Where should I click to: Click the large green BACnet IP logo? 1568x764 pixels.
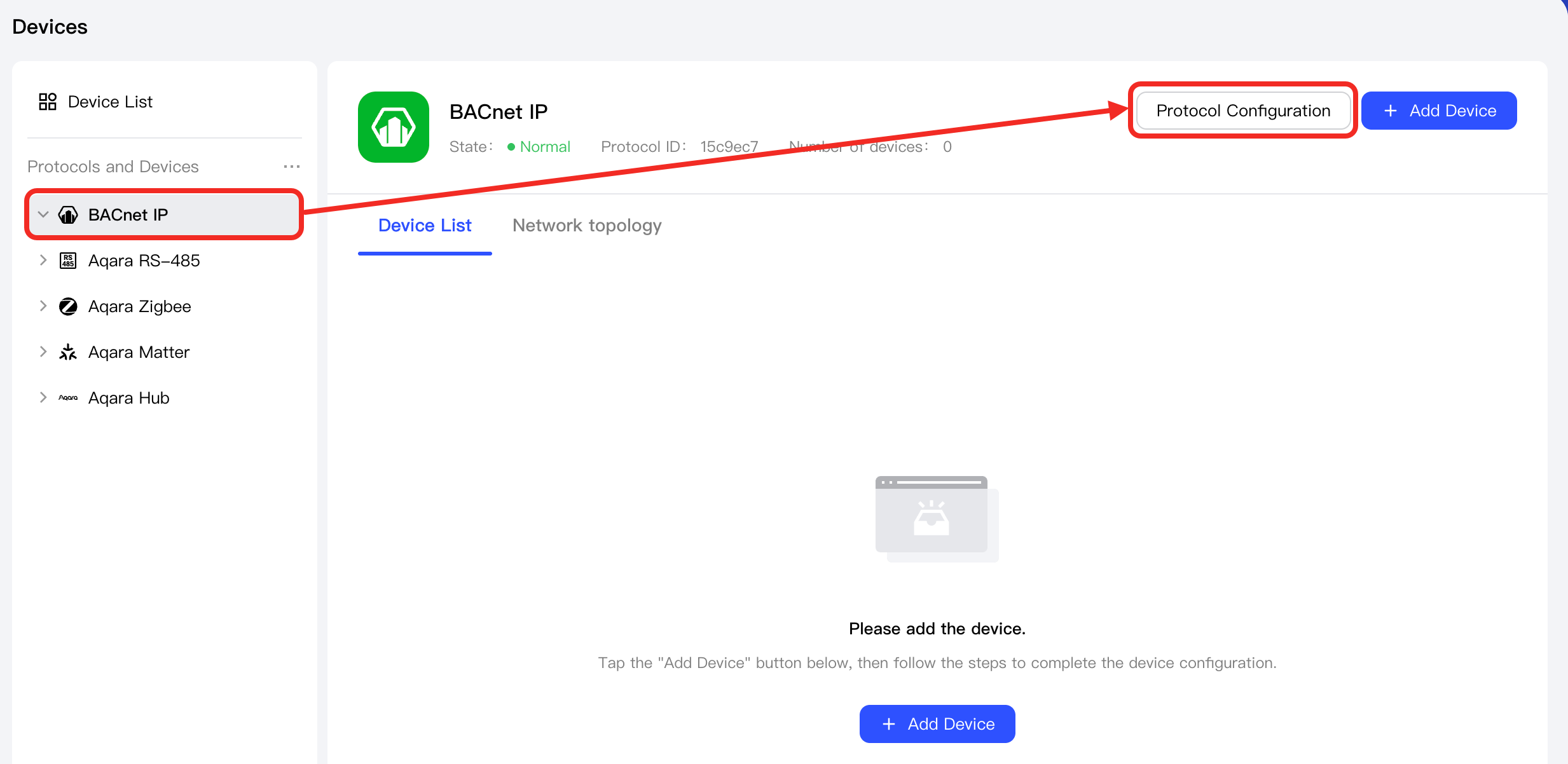(394, 127)
